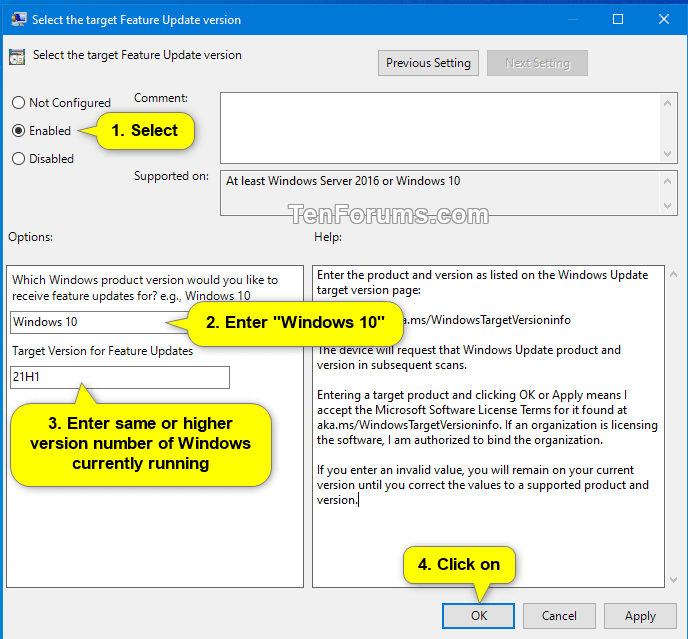
Task: Click the title bar policy icon
Action: tap(19, 19)
